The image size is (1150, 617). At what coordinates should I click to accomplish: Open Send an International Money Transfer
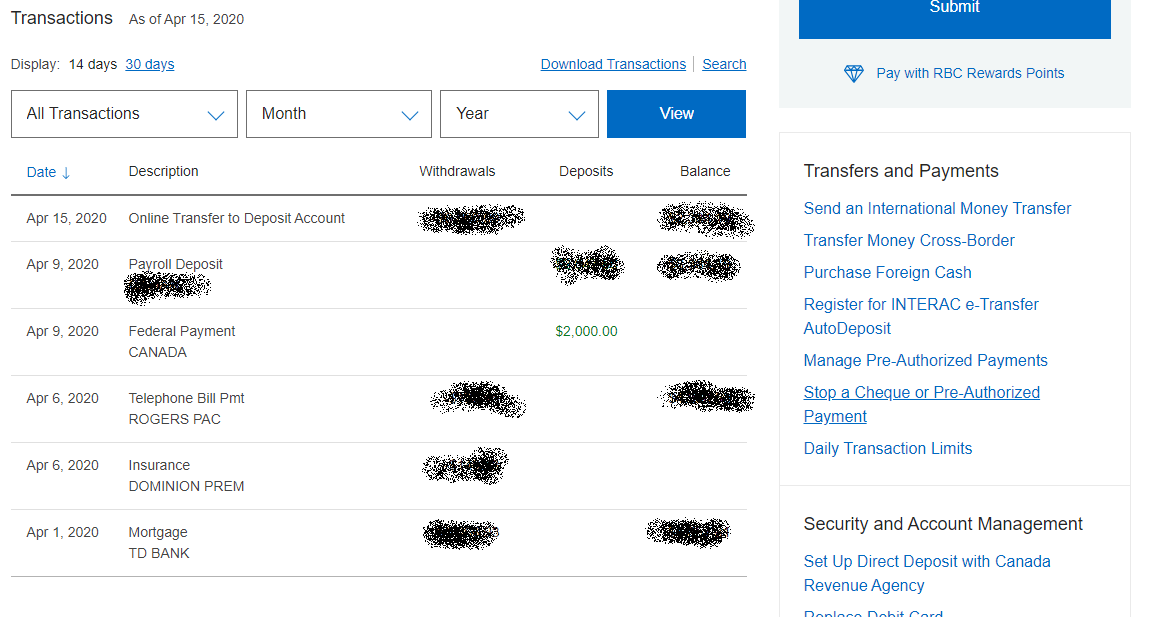coord(937,208)
